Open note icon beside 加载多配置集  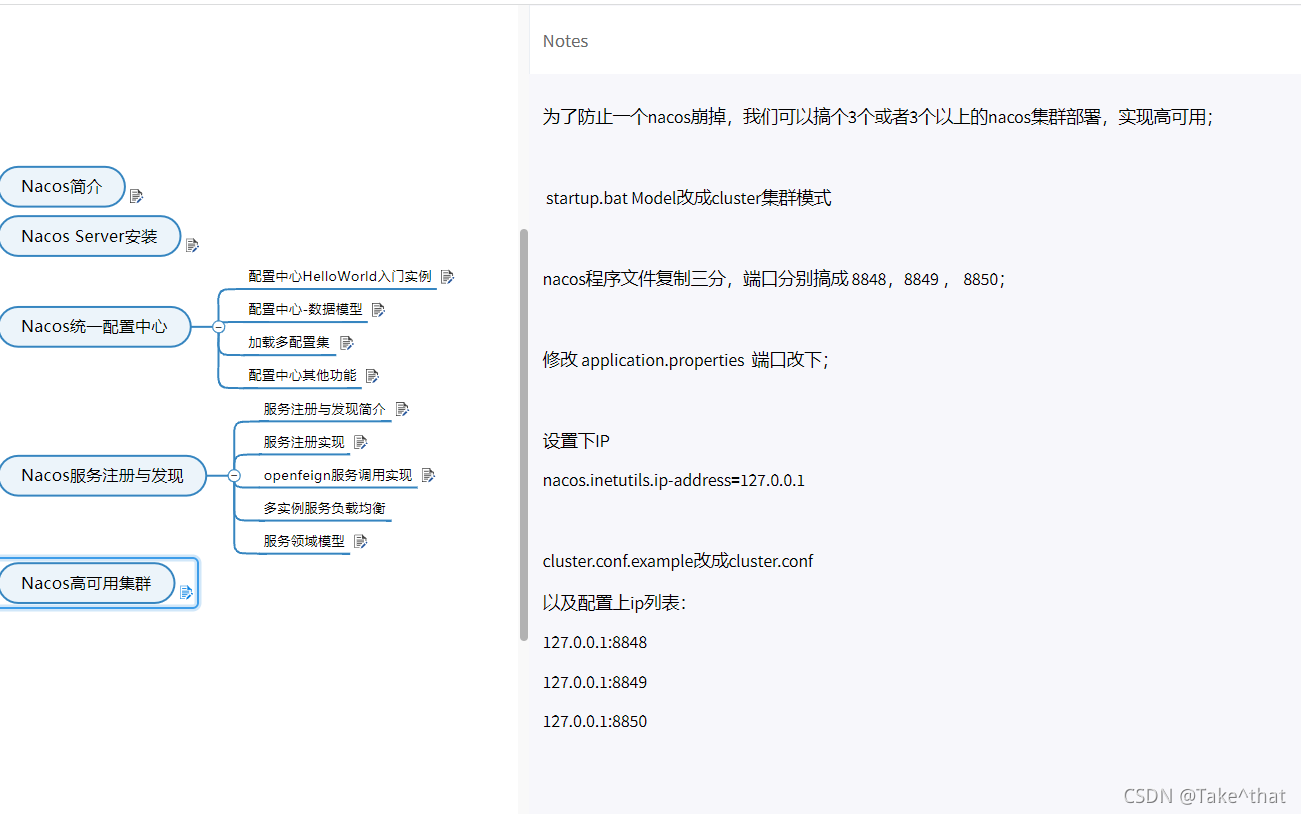[347, 342]
